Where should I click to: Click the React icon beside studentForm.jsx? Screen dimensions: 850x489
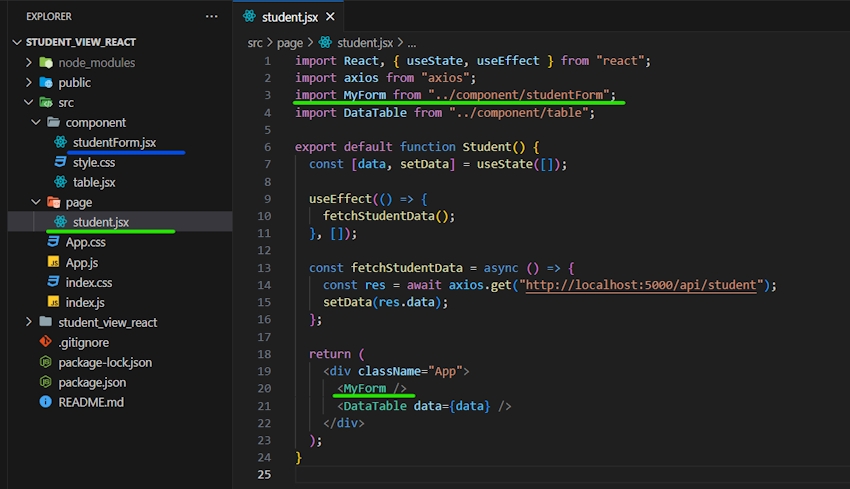pos(61,143)
